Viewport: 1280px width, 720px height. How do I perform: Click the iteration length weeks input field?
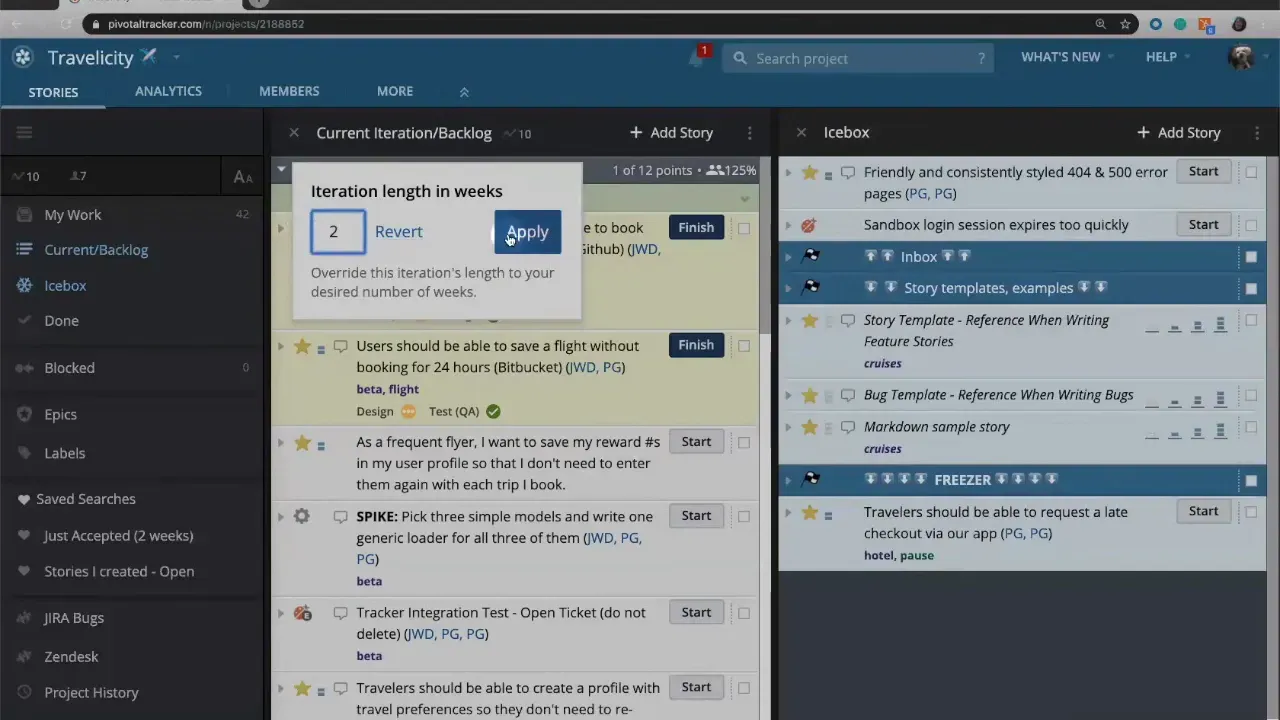click(x=338, y=232)
